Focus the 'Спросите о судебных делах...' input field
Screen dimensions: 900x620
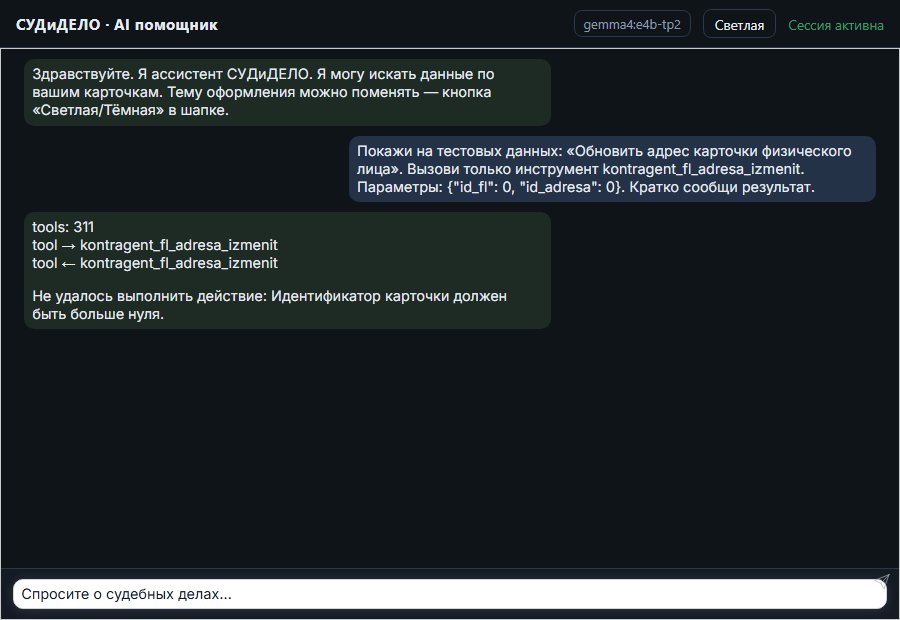tap(449, 594)
